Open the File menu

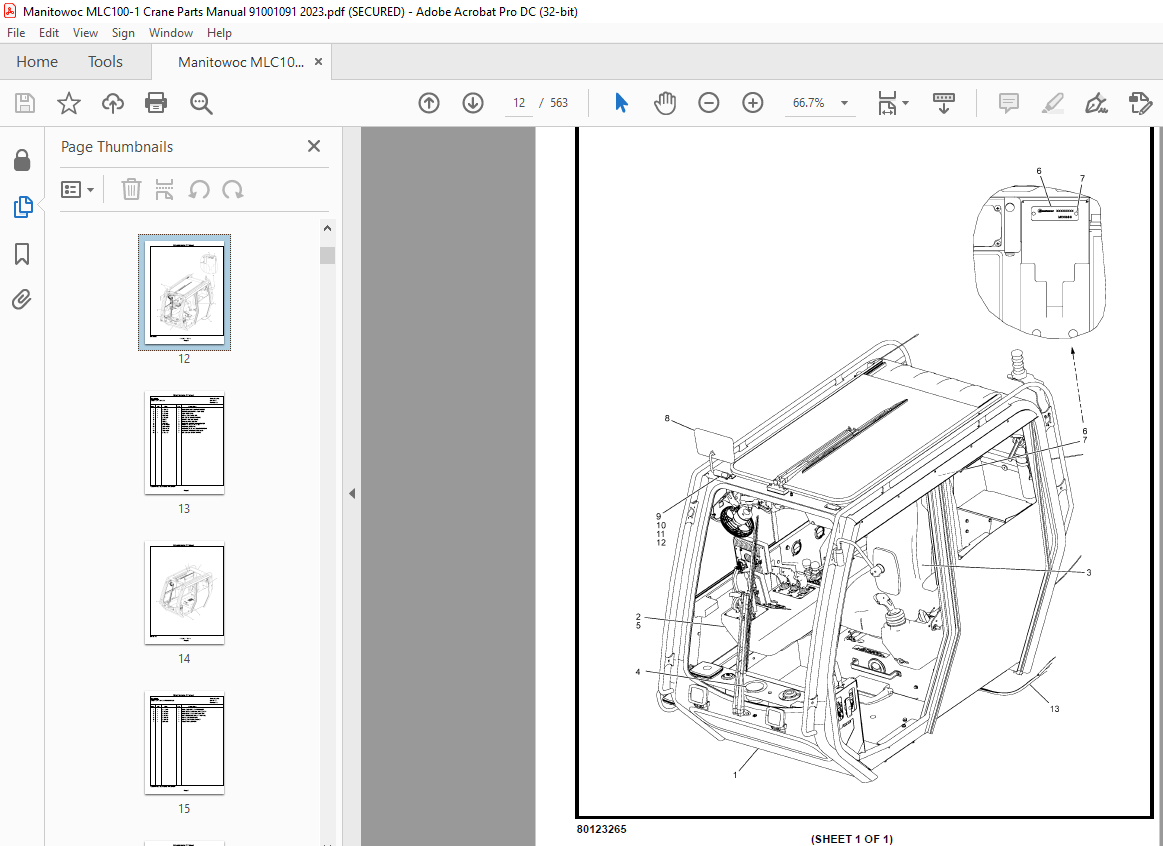tap(16, 33)
